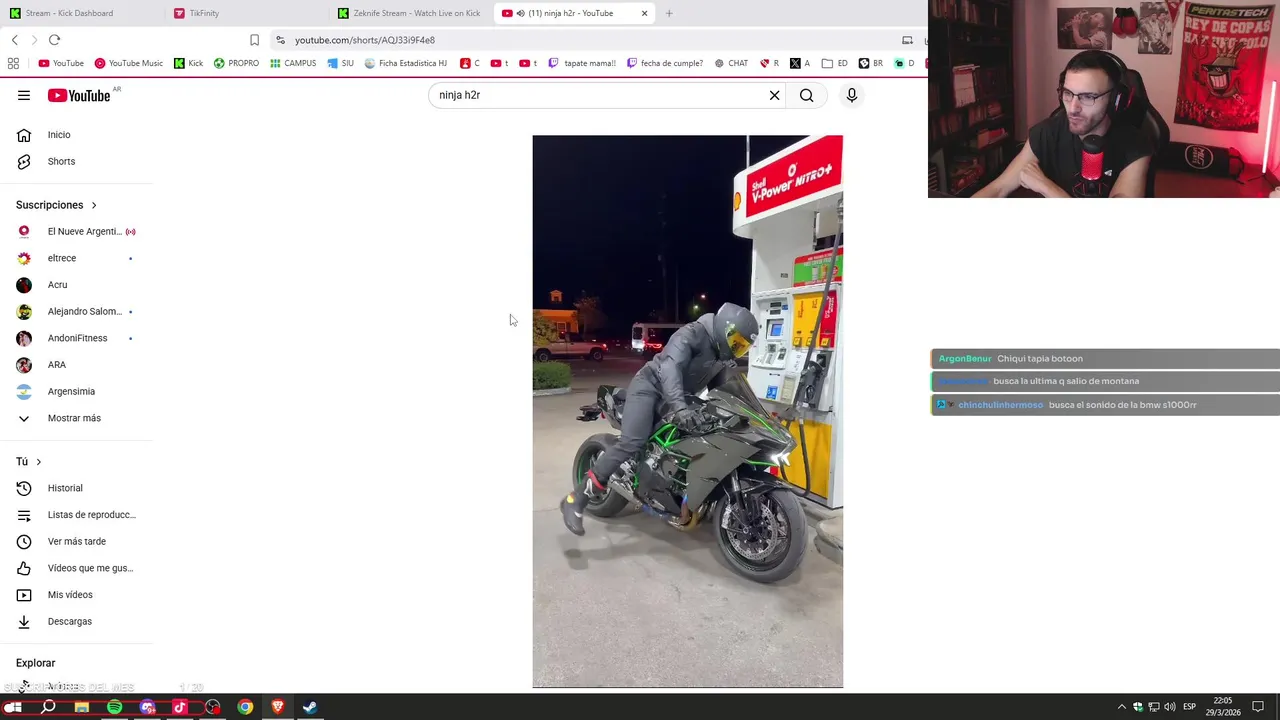Open Ver más tarde in the sidebar
1280x720 pixels.
point(76,541)
